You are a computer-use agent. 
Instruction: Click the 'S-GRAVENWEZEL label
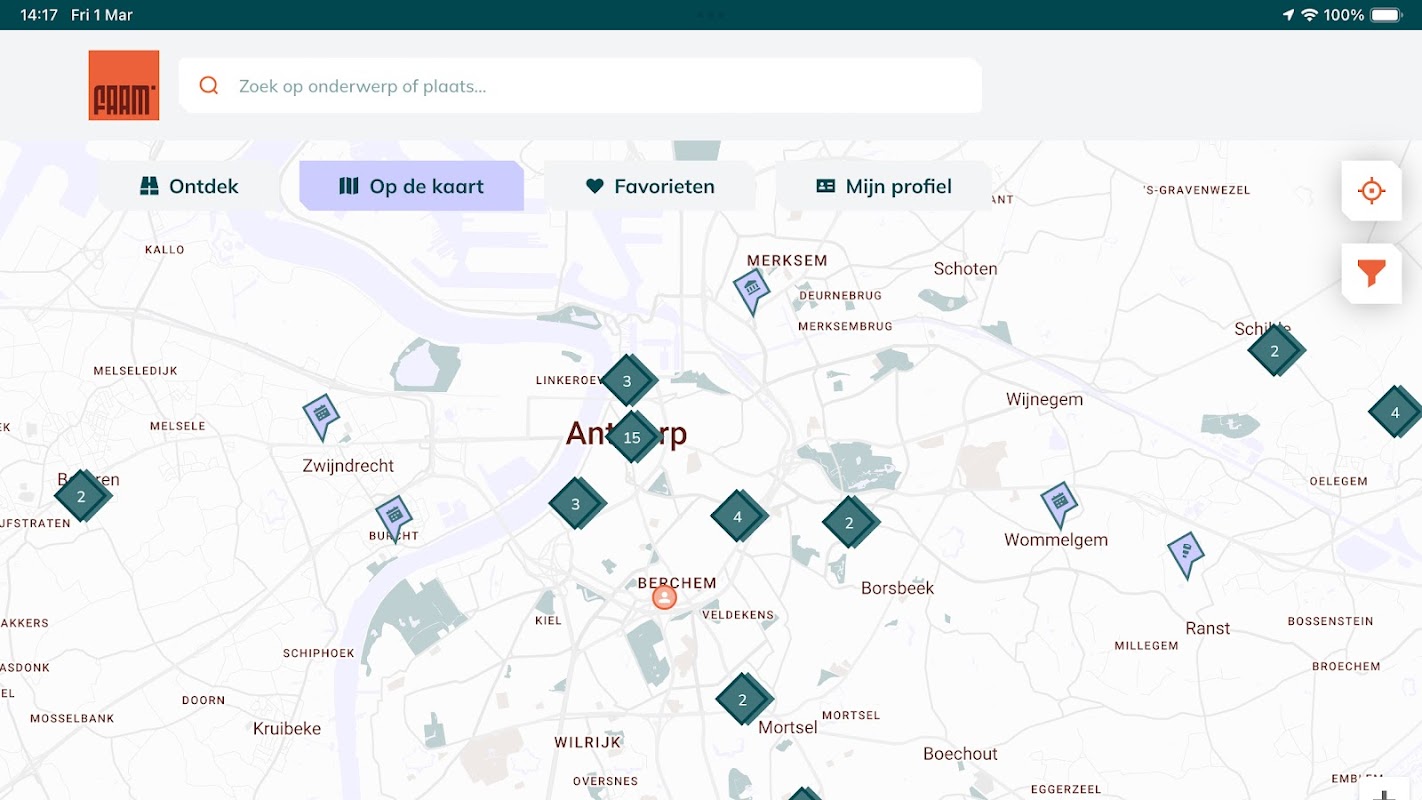[1197, 190]
